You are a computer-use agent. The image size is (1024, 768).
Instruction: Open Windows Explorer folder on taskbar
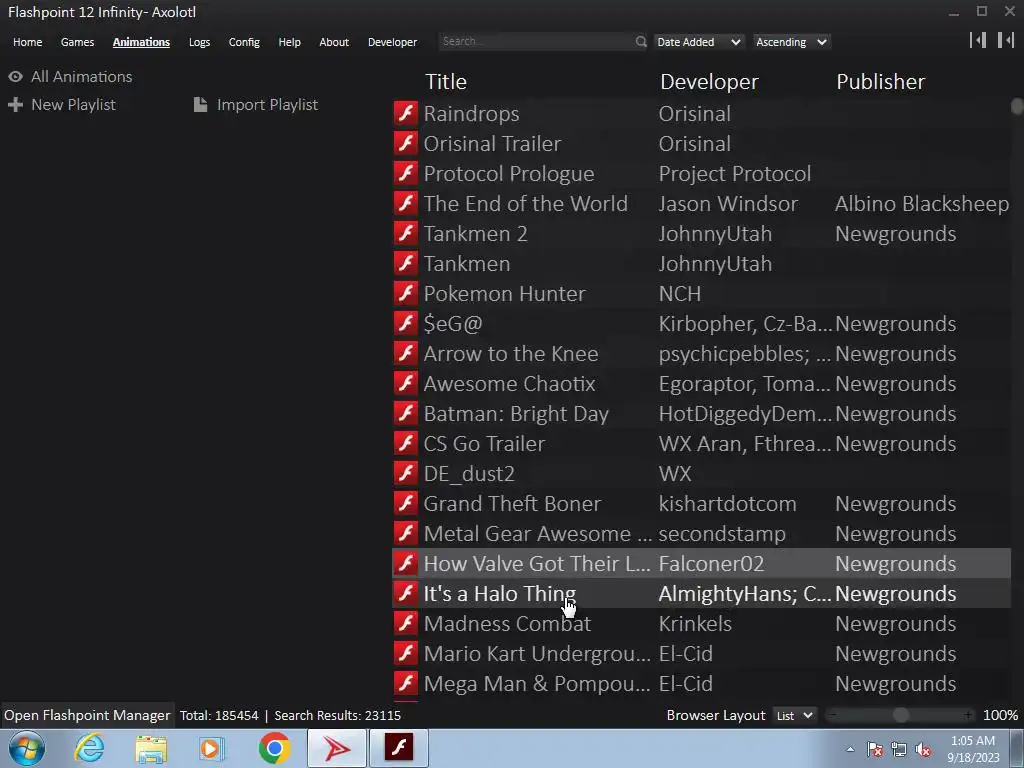point(151,748)
